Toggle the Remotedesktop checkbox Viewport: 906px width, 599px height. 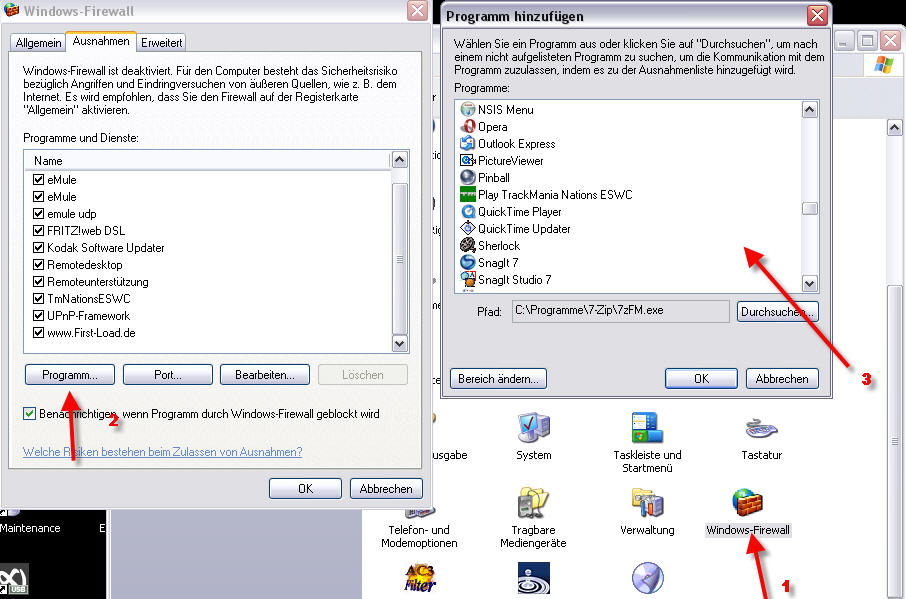coord(39,265)
